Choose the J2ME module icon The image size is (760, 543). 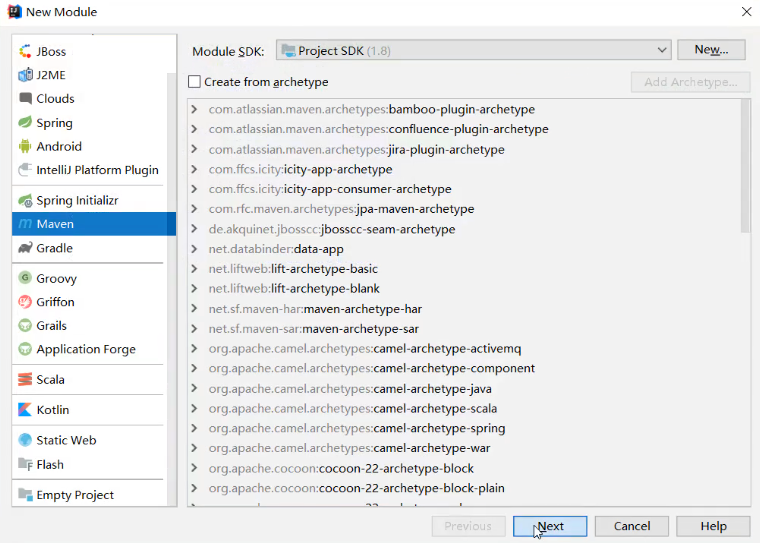click(26, 75)
